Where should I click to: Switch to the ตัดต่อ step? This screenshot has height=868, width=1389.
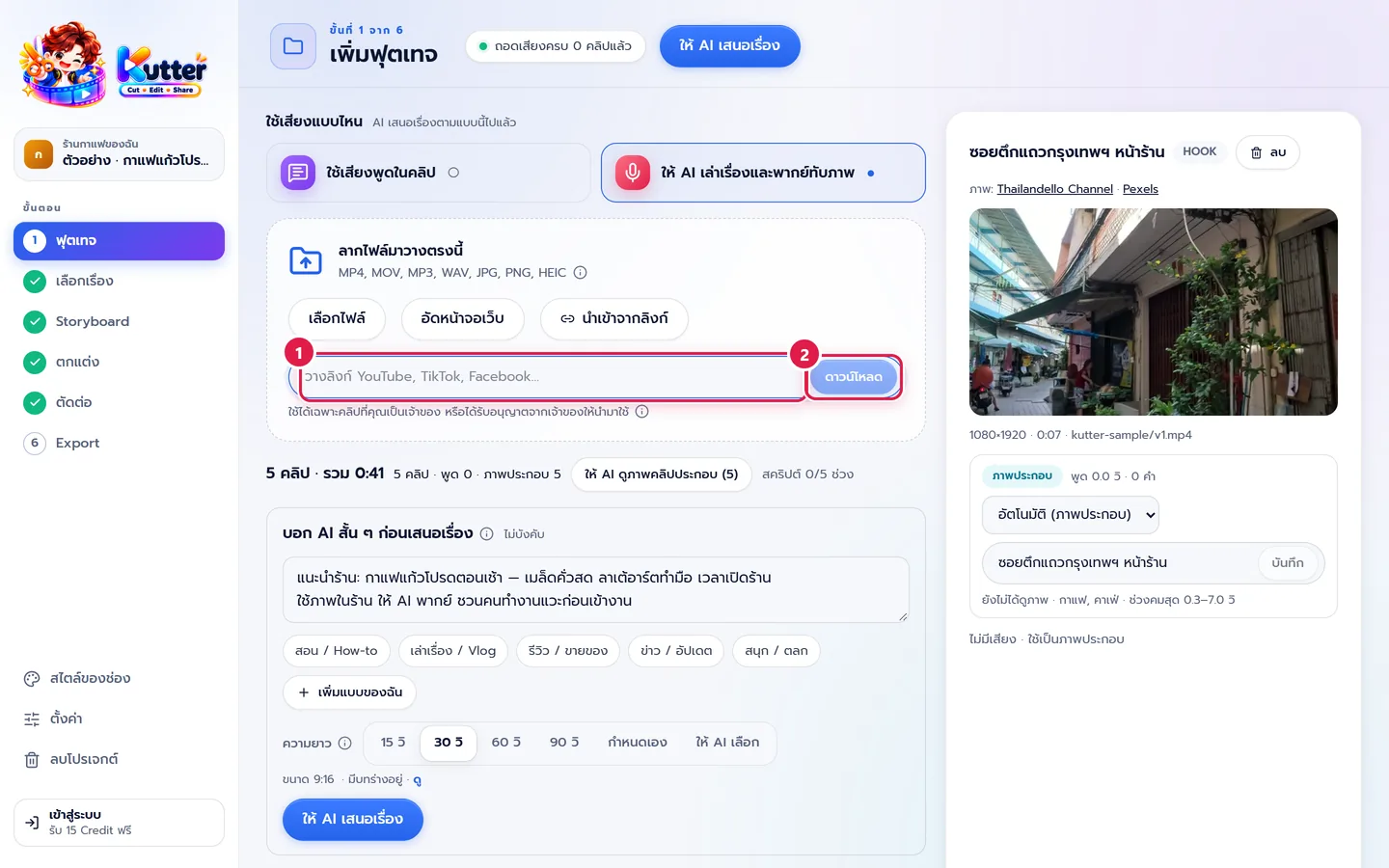click(119, 403)
